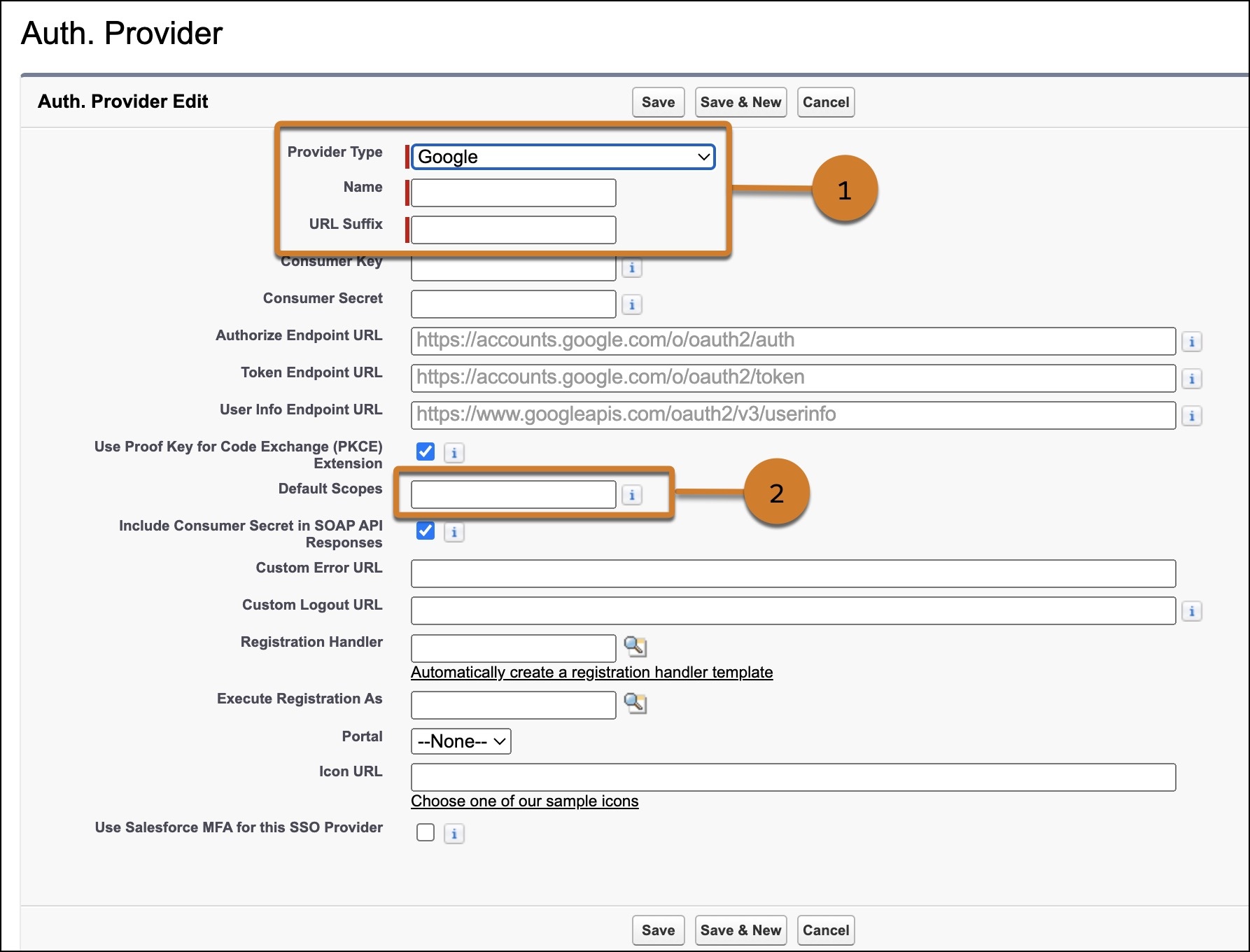Screen dimensions: 1250x952
Task: Click info icon next to Default Scopes
Action: [631, 495]
